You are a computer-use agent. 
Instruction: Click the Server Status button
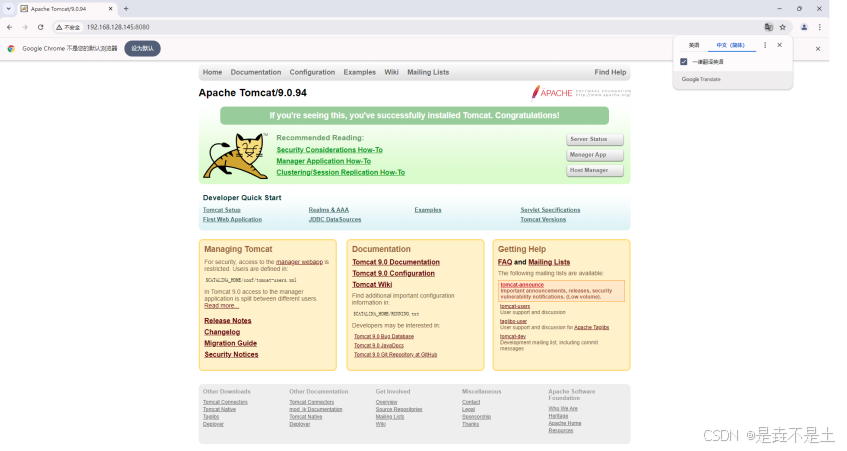595,139
